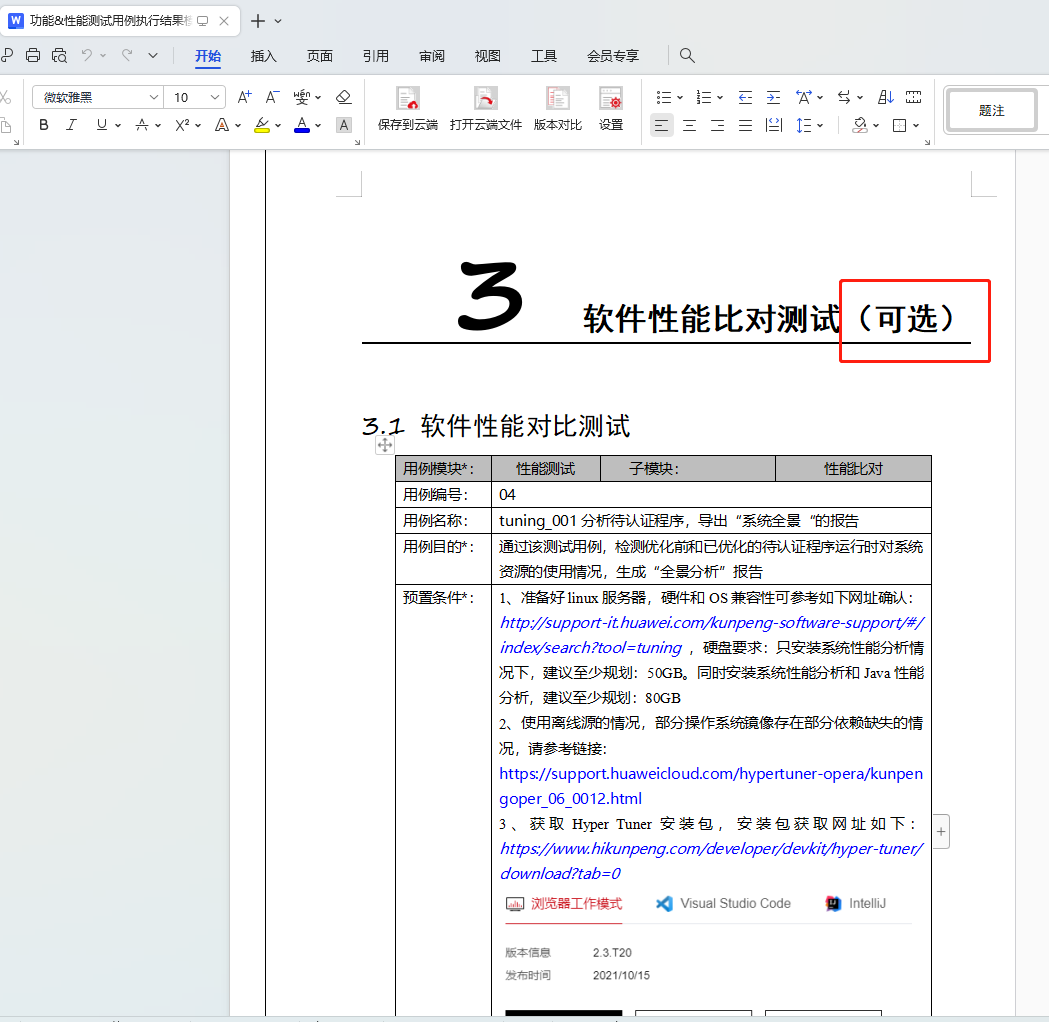Expand the underline style dropdown arrow

[118, 126]
